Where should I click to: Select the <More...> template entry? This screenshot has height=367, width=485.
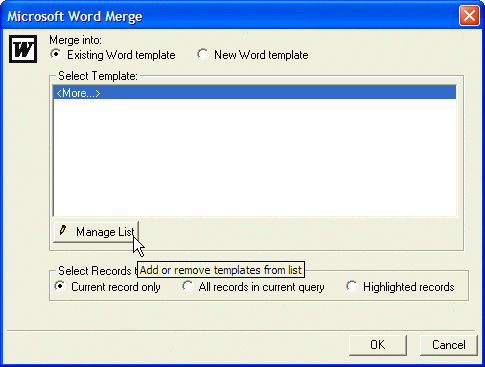point(255,93)
